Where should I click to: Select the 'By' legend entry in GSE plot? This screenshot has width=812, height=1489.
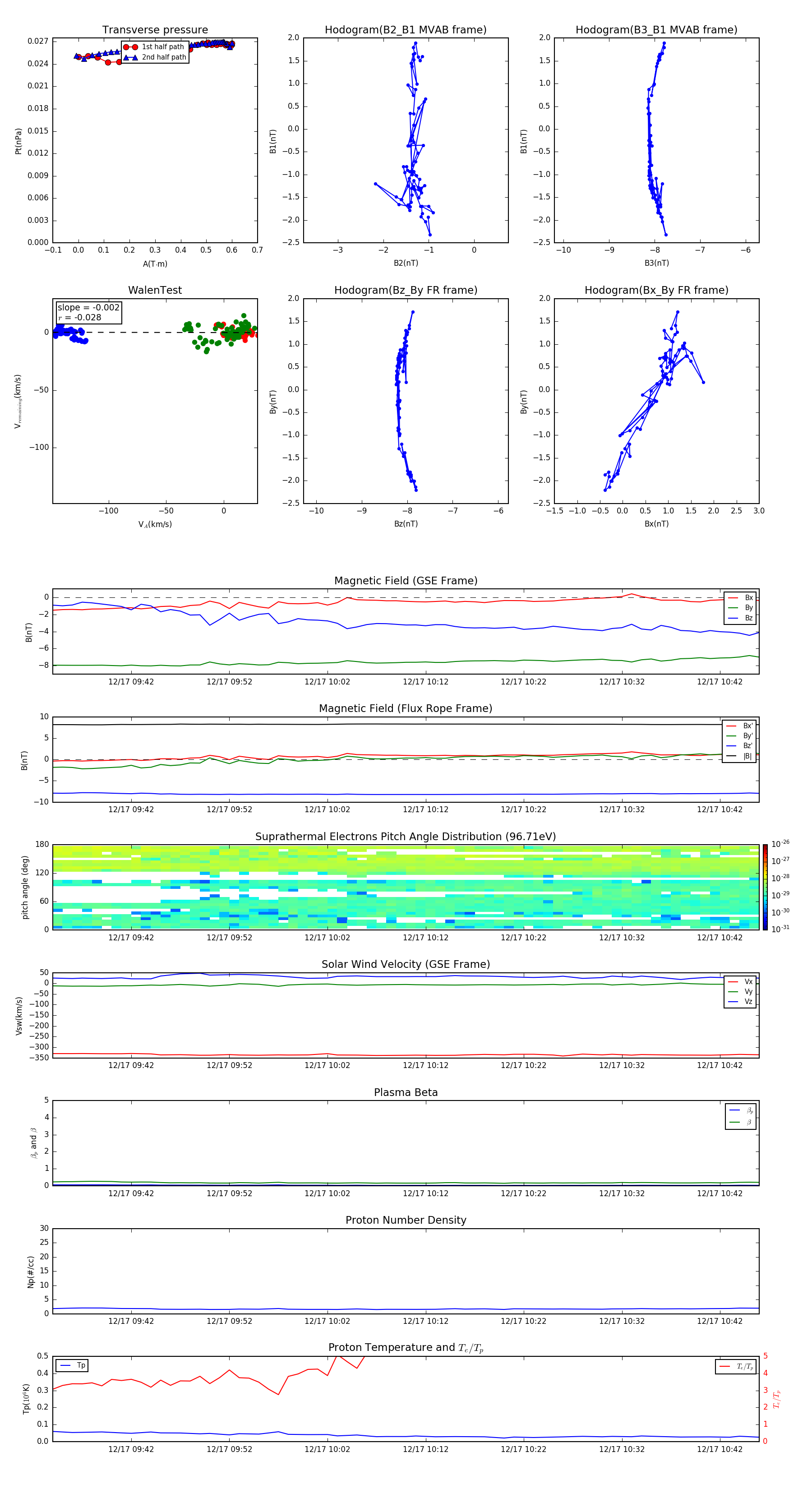[740, 607]
